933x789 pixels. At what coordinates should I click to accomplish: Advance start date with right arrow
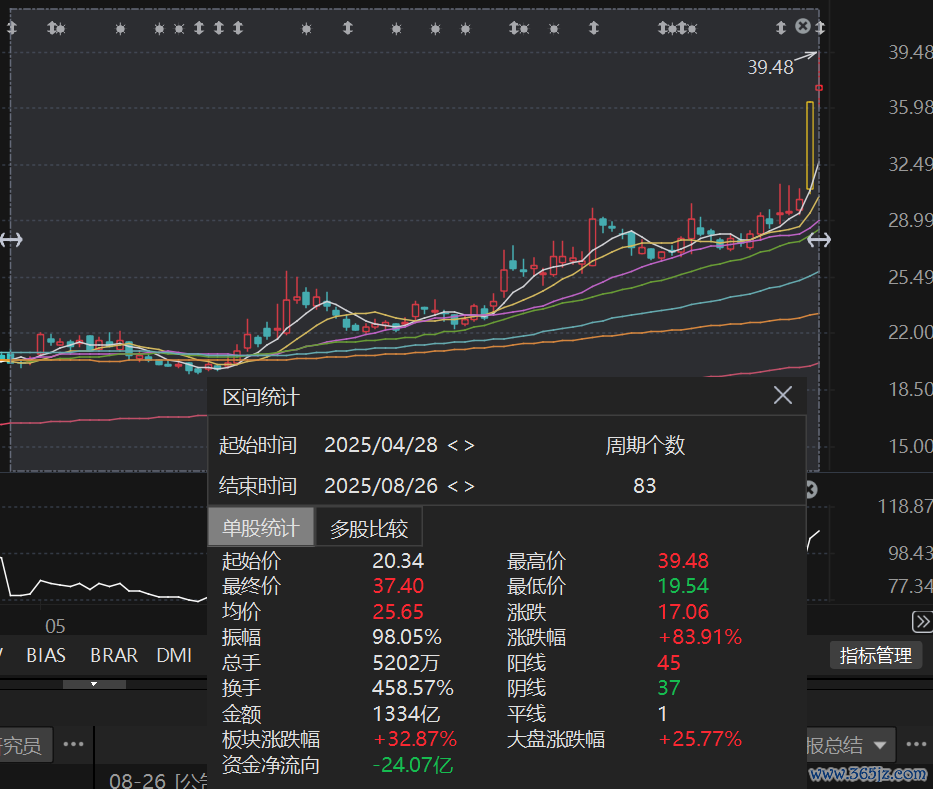click(469, 445)
